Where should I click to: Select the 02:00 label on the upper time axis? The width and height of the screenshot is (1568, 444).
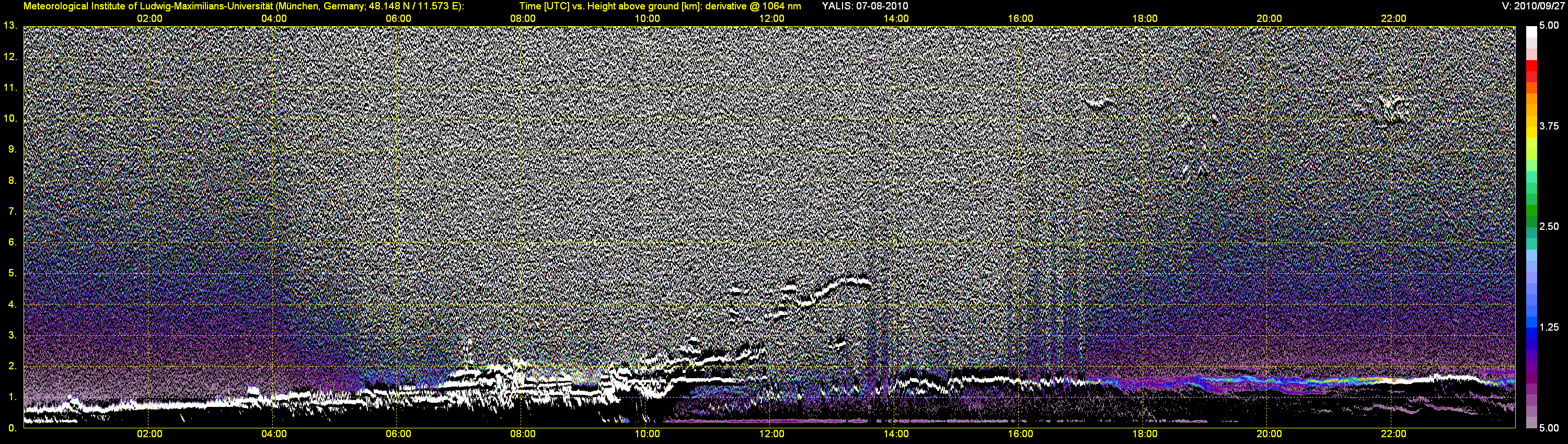point(149,19)
